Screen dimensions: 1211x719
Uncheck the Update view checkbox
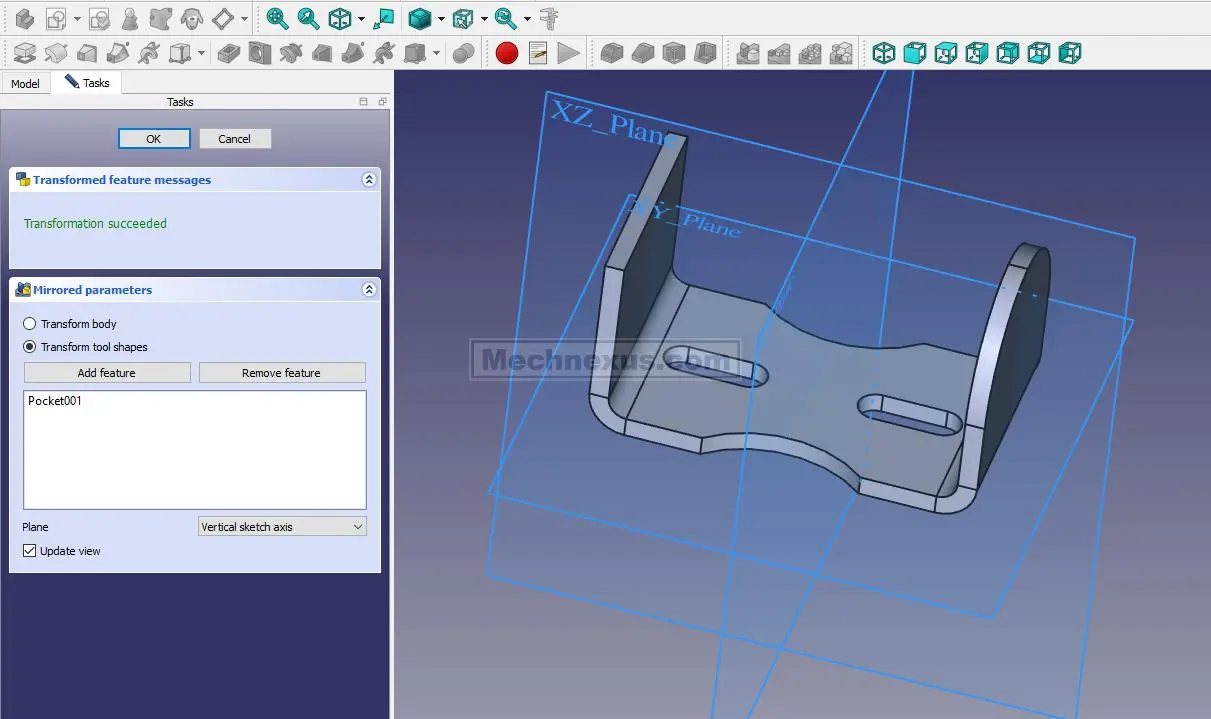30,551
